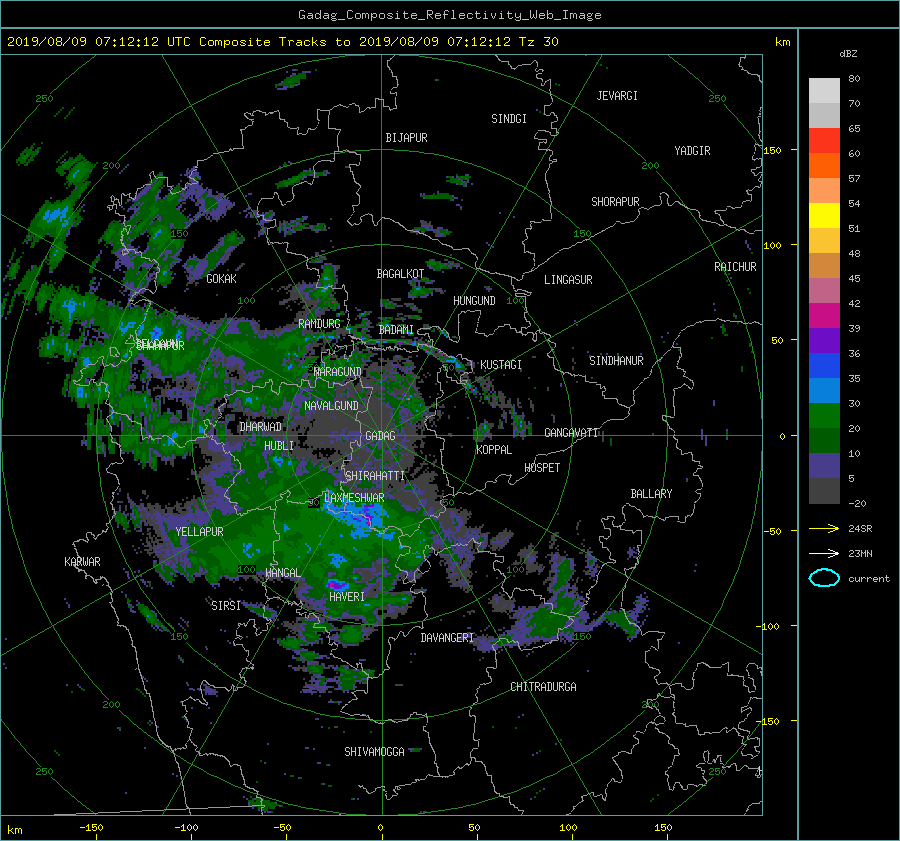900x841 pixels.
Task: Click the YELLAPUR city label
Action: pyautogui.click(x=199, y=532)
